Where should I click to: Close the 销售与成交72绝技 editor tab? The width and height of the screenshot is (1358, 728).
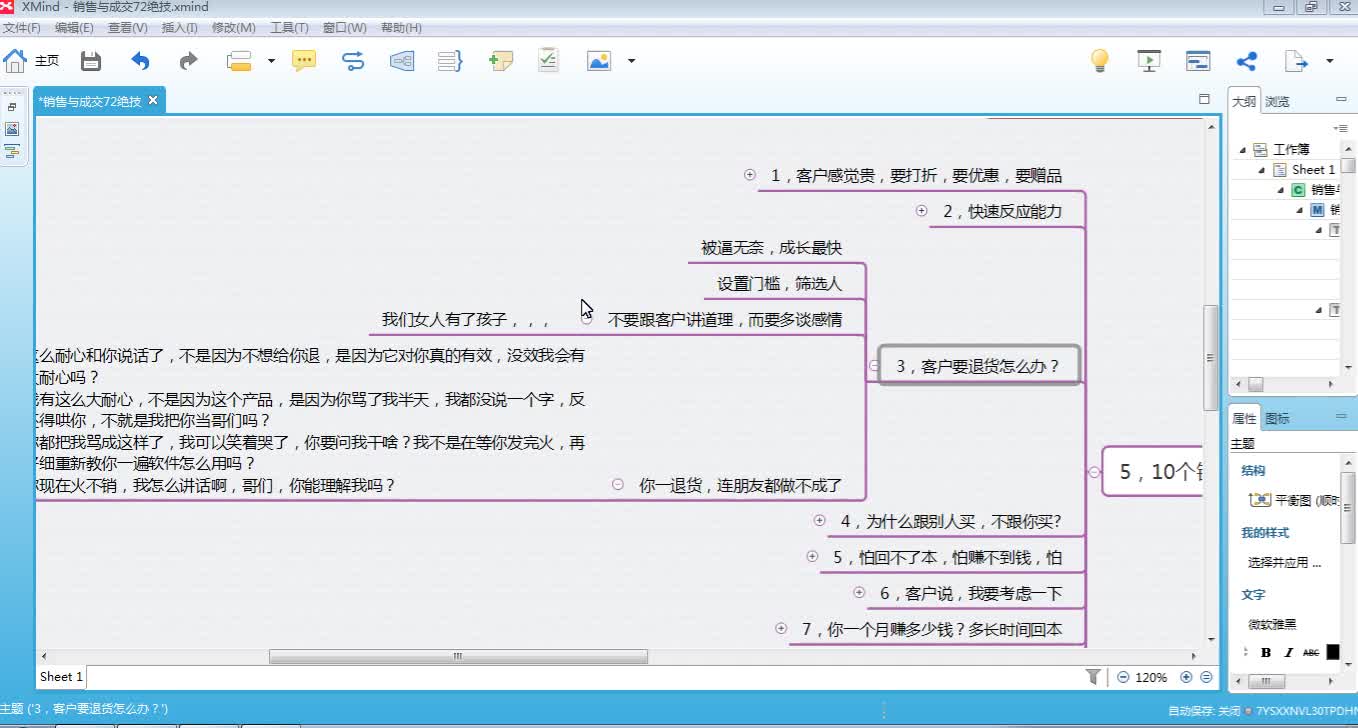[x=153, y=101]
